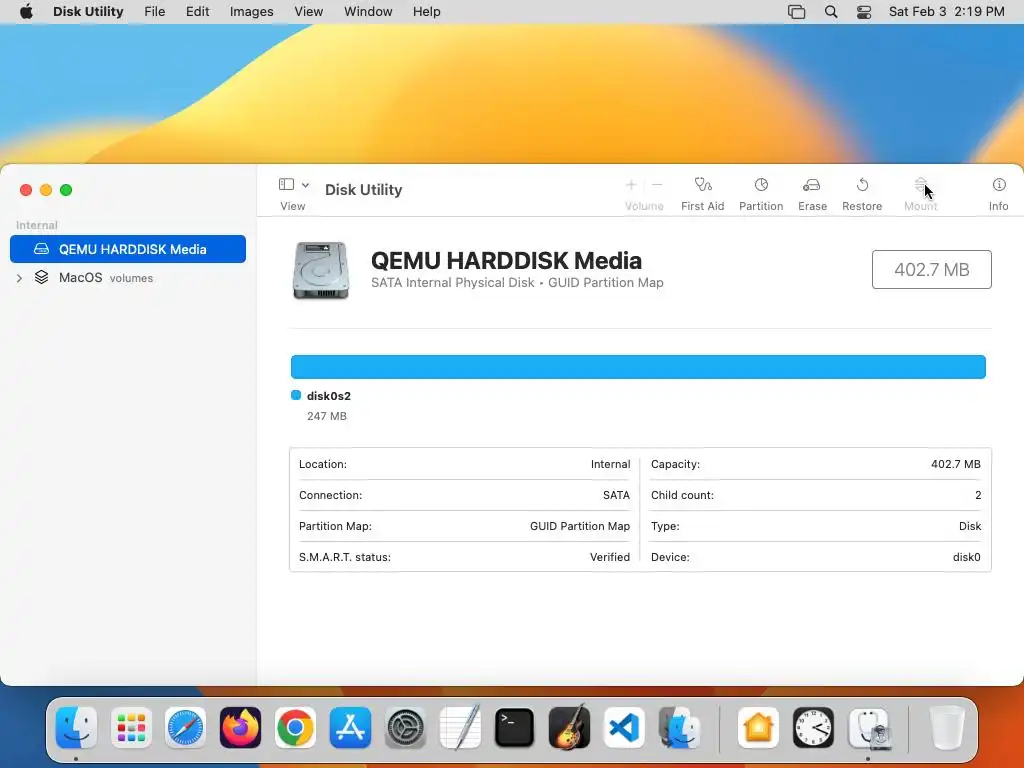Toggle the sidebar View icon
This screenshot has width=1024, height=768.
tap(286, 184)
